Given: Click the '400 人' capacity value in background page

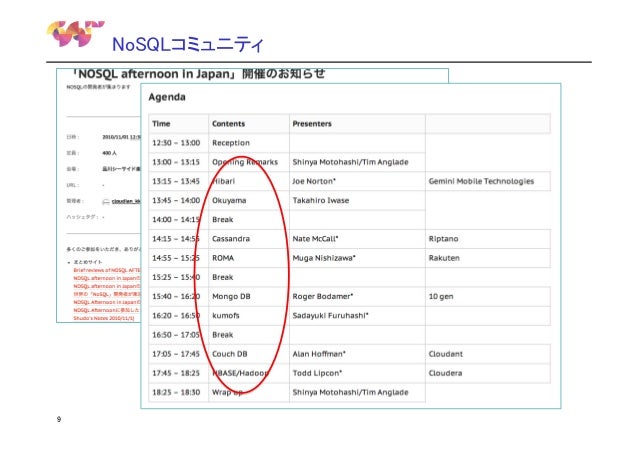Looking at the screenshot, I should click(x=109, y=153).
